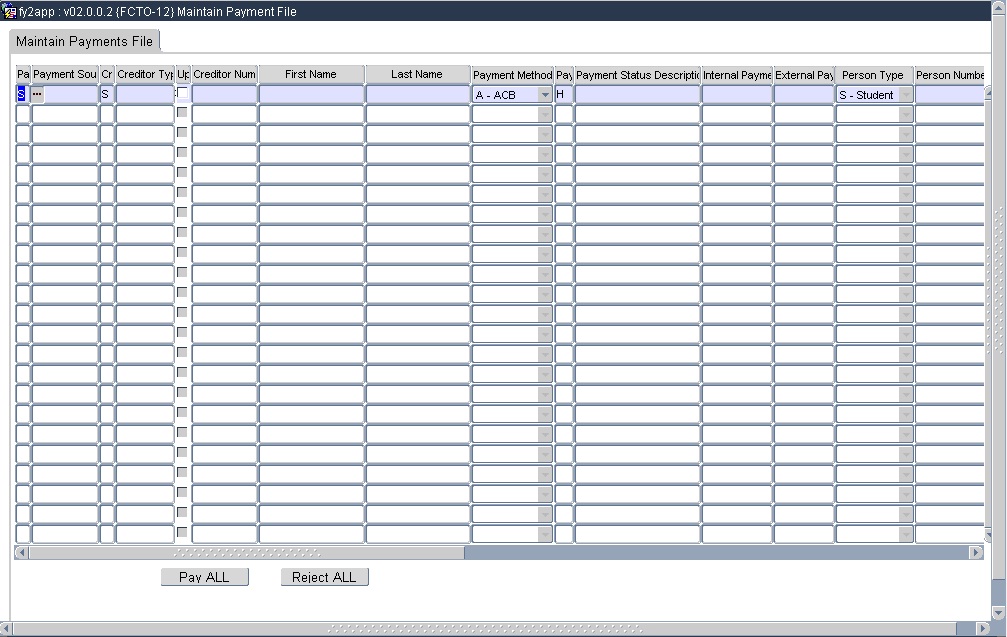Image resolution: width=1007 pixels, height=637 pixels.
Task: Open the Payment Method dropdown on the second row
Action: click(545, 112)
